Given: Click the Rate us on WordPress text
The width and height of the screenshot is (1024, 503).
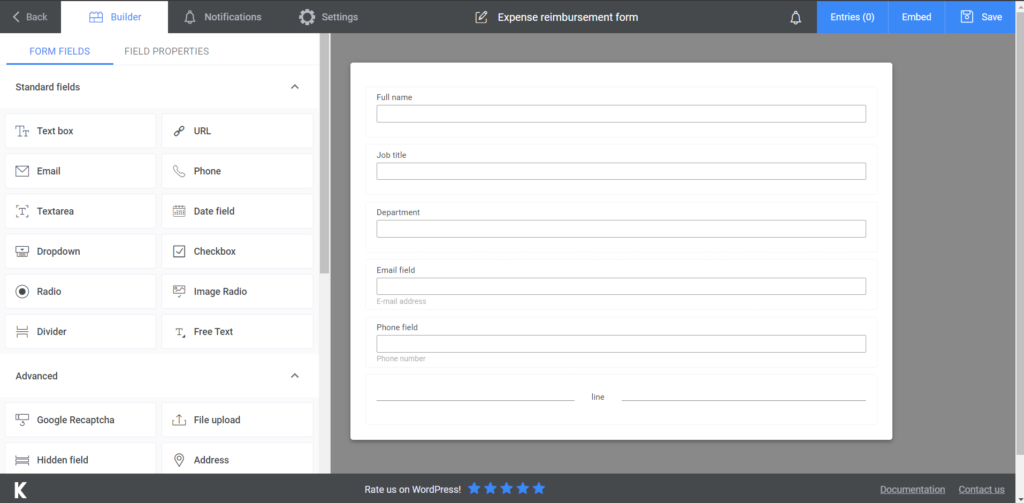Looking at the screenshot, I should point(413,489).
